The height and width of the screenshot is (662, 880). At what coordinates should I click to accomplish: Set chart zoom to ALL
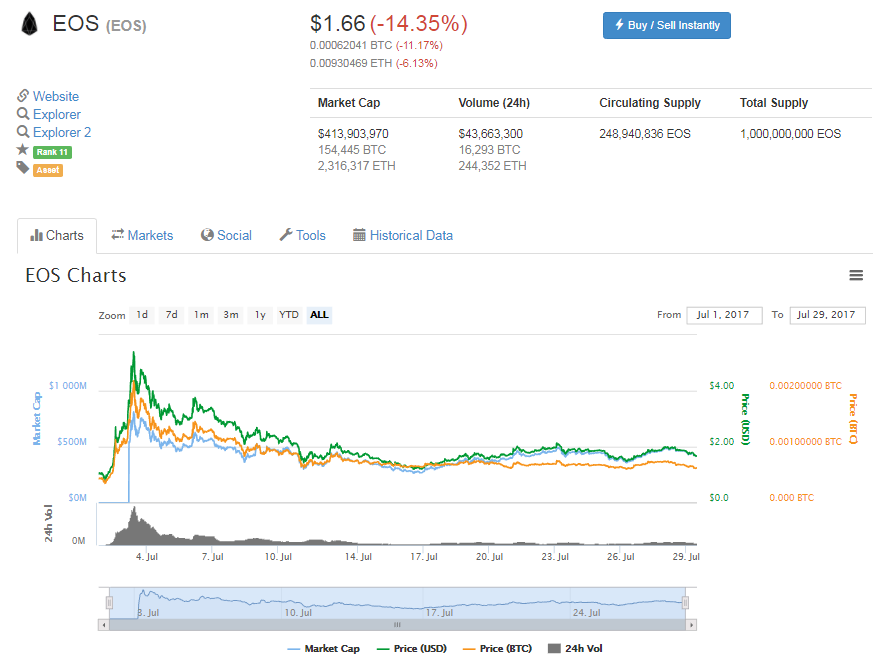click(319, 315)
